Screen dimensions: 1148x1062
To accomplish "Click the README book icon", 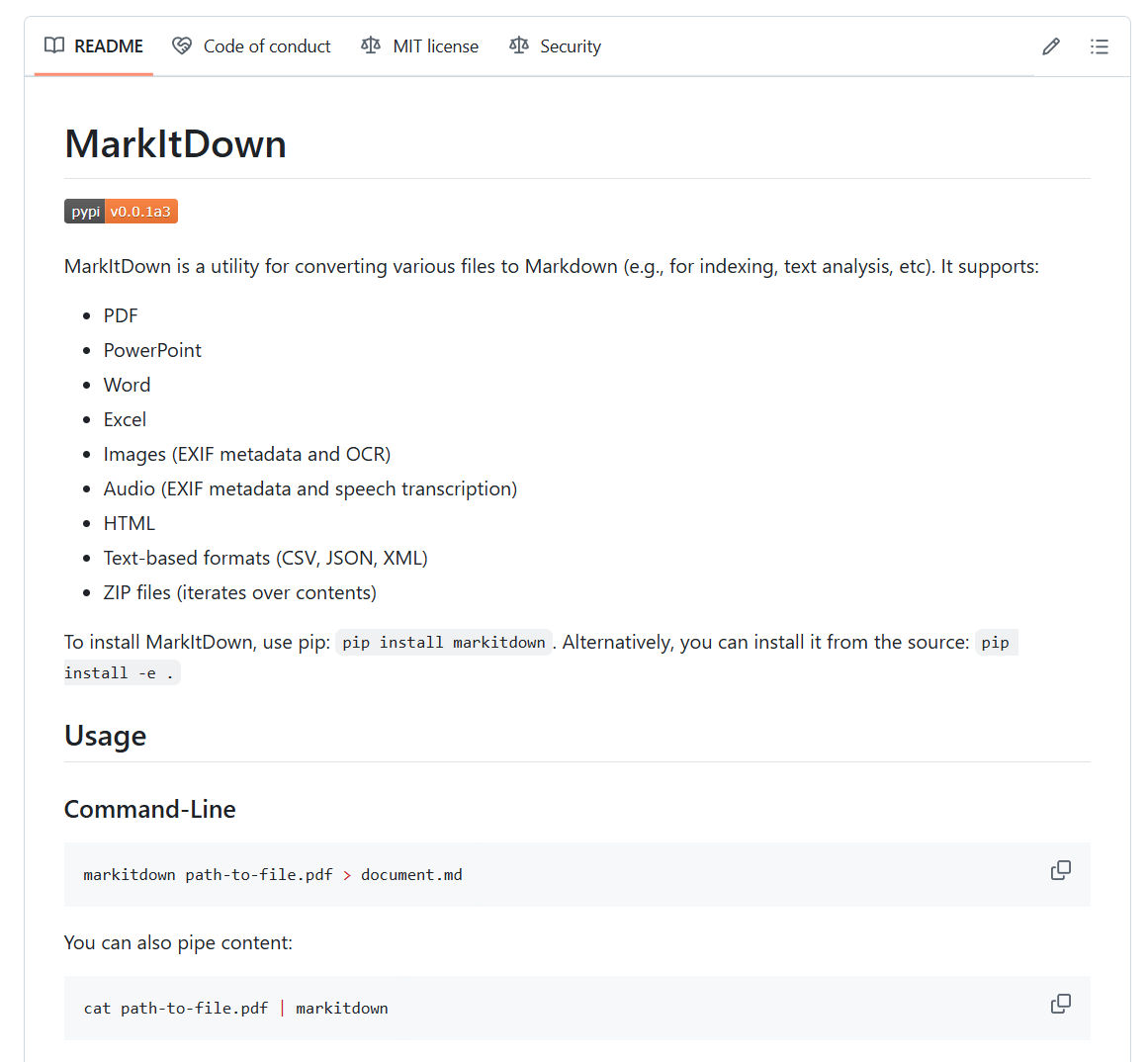I will coord(54,45).
